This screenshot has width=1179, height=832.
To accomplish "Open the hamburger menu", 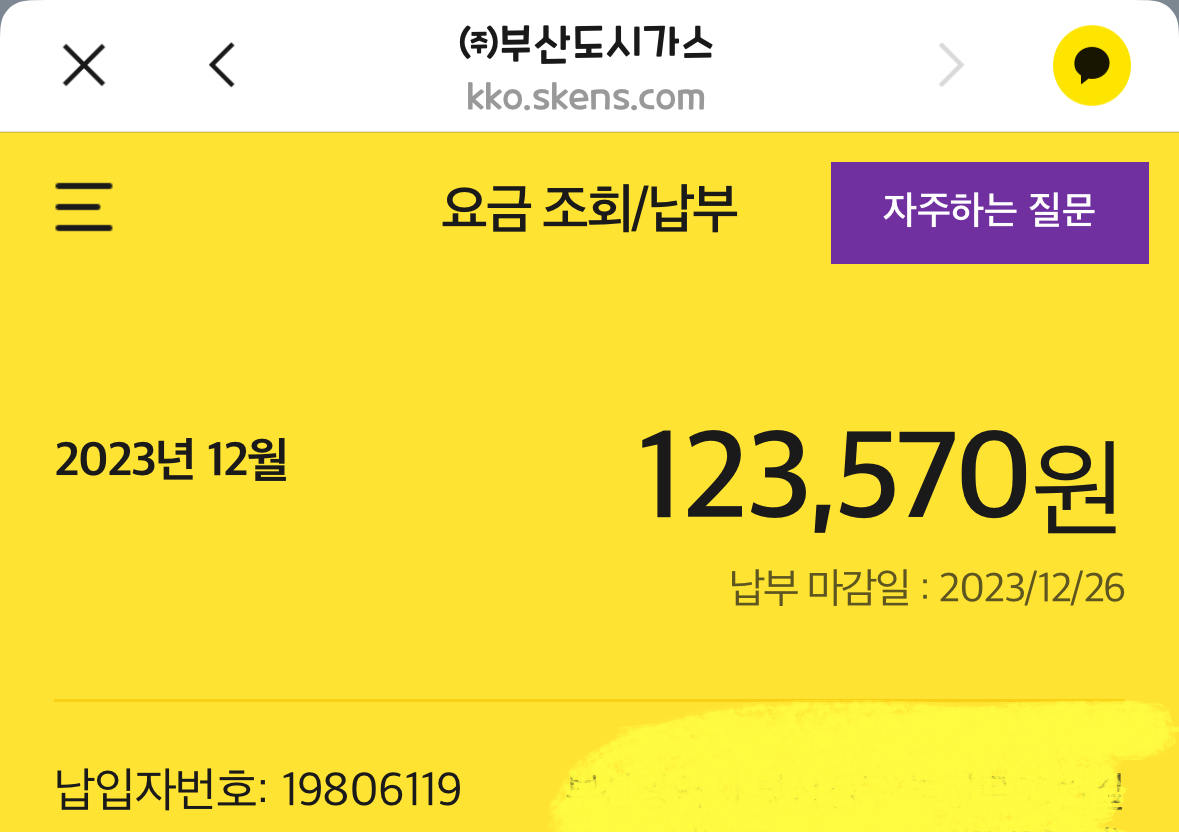I will (x=84, y=209).
